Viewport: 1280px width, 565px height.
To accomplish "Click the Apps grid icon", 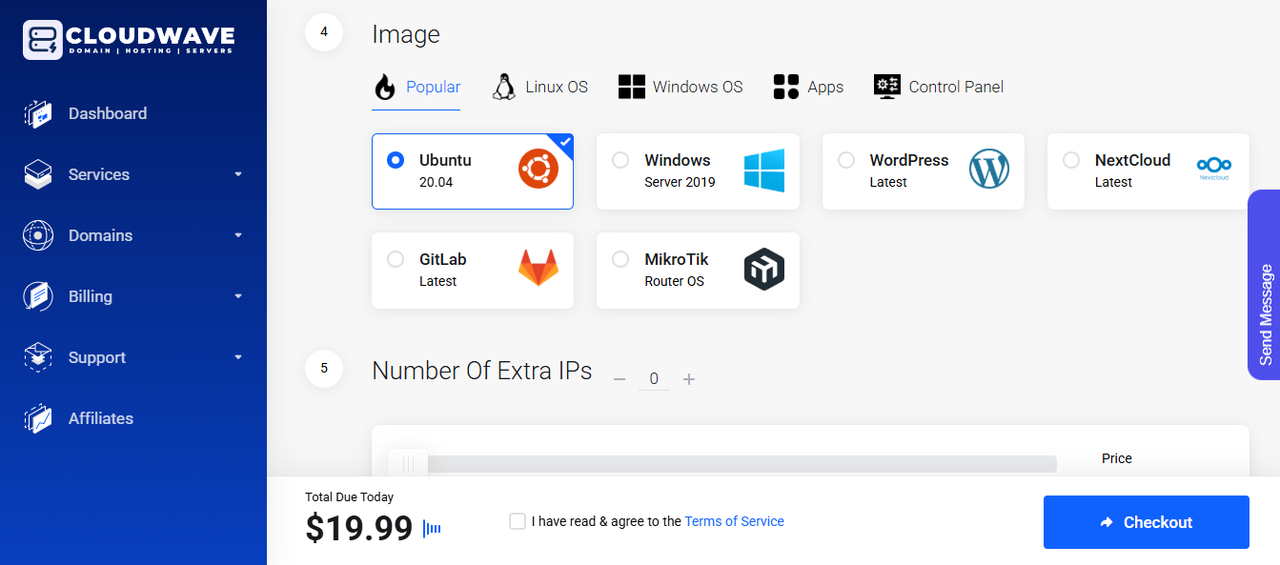I will tap(786, 87).
